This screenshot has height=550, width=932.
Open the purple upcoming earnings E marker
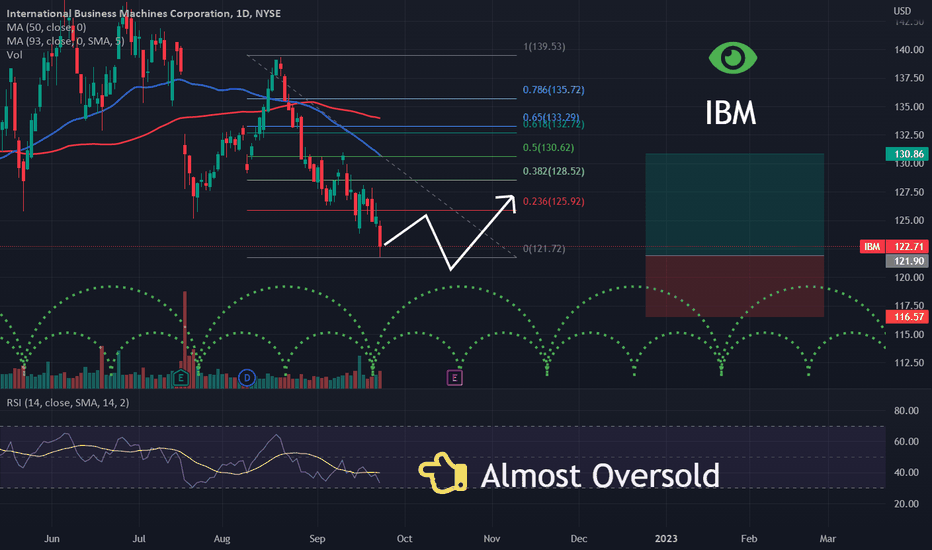tap(455, 378)
